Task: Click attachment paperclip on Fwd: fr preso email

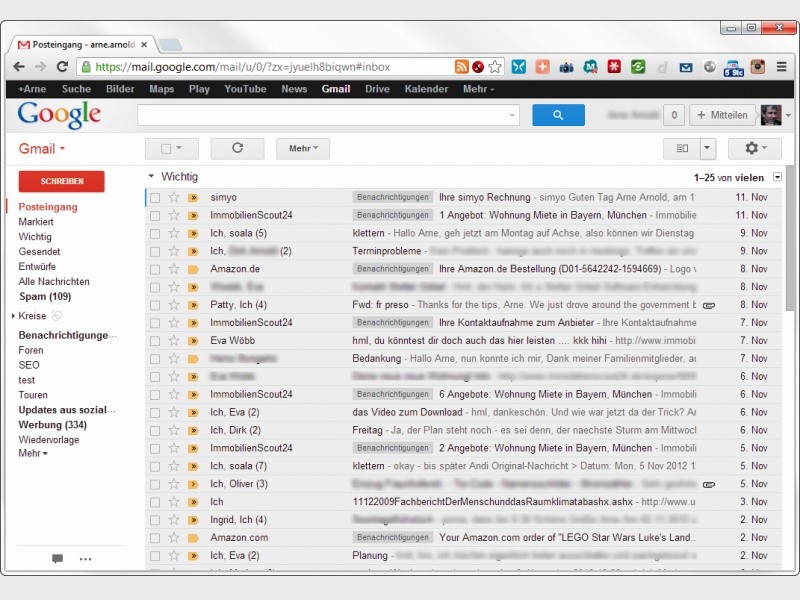Action: 709,305
